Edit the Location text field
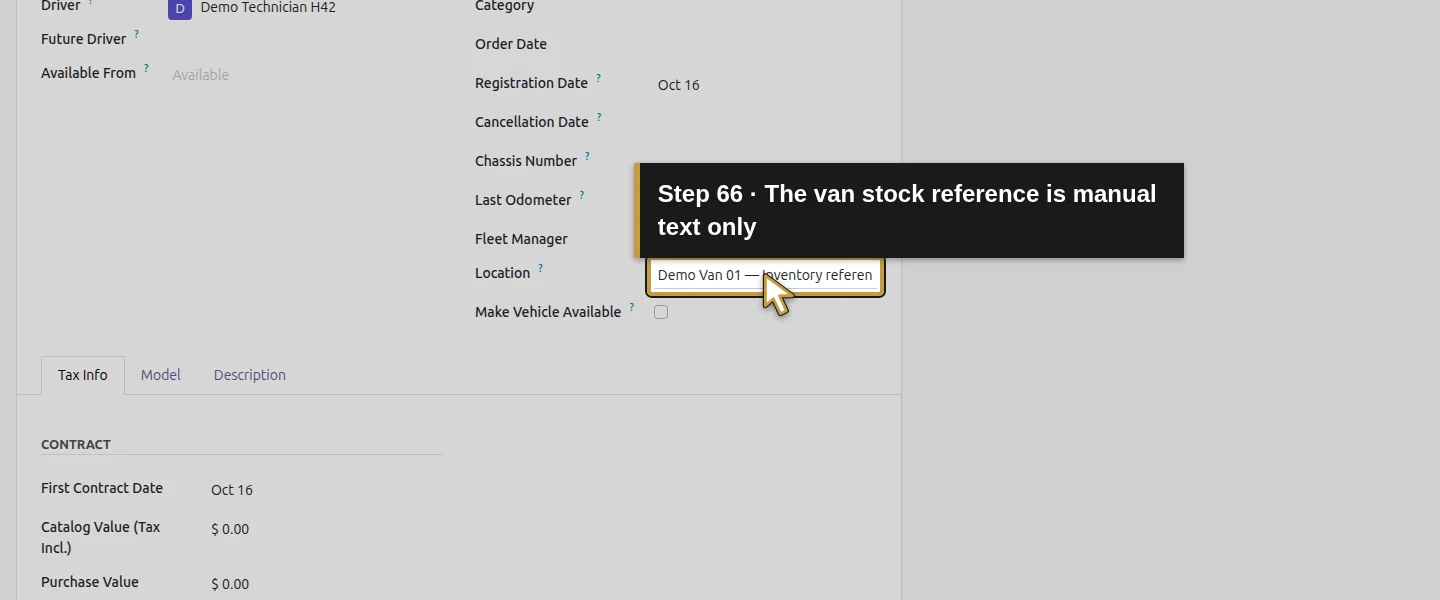1440x600 pixels. (x=765, y=275)
